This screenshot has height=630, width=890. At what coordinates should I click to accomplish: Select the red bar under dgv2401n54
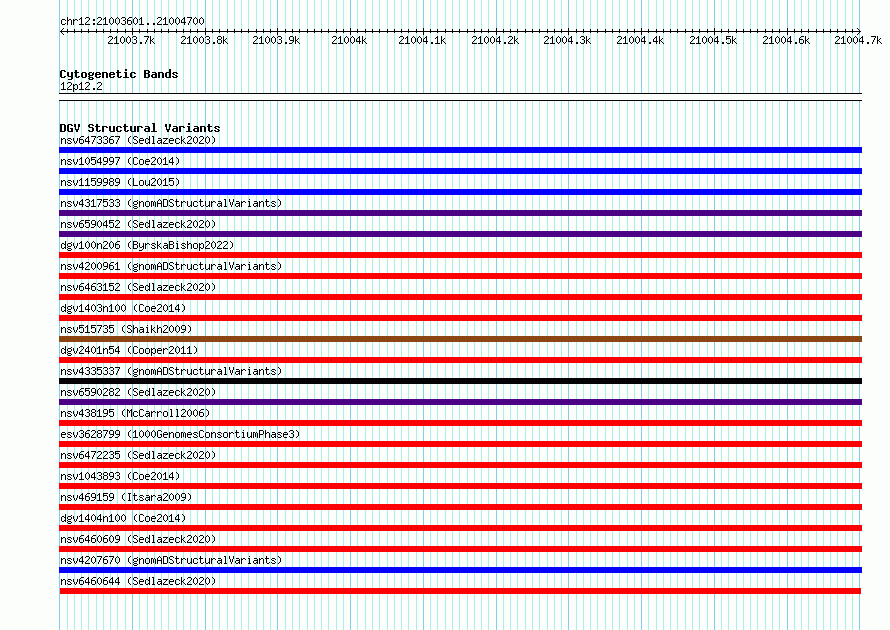460,360
